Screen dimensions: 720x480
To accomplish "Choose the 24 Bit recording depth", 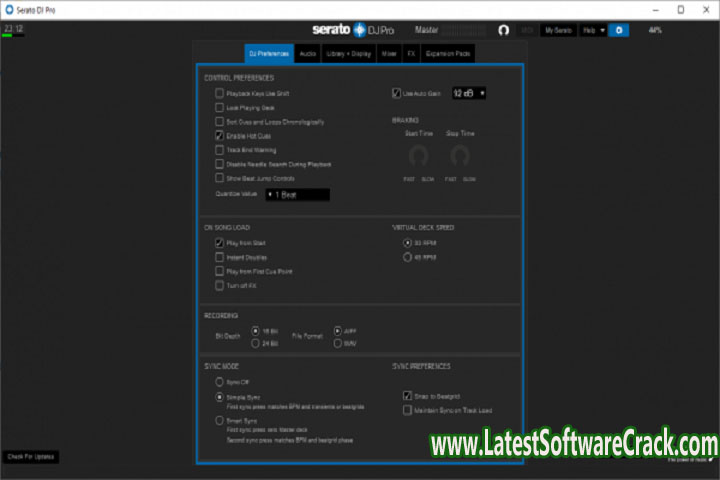I will point(257,343).
